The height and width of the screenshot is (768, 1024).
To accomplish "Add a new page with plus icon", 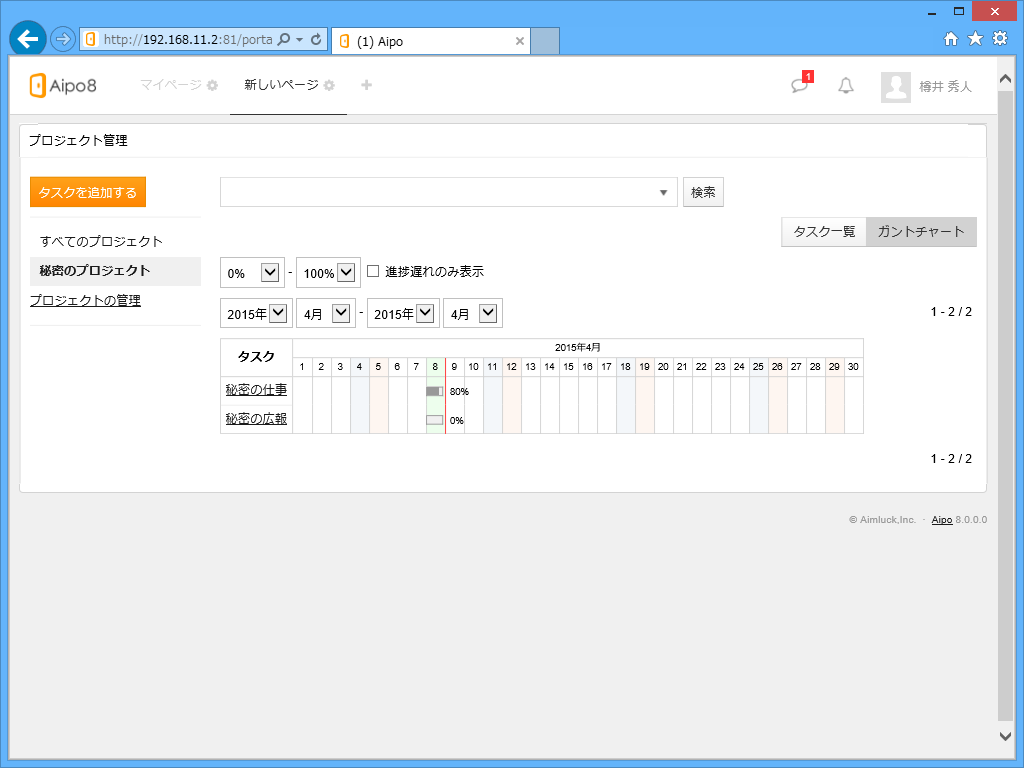I will [x=366, y=85].
